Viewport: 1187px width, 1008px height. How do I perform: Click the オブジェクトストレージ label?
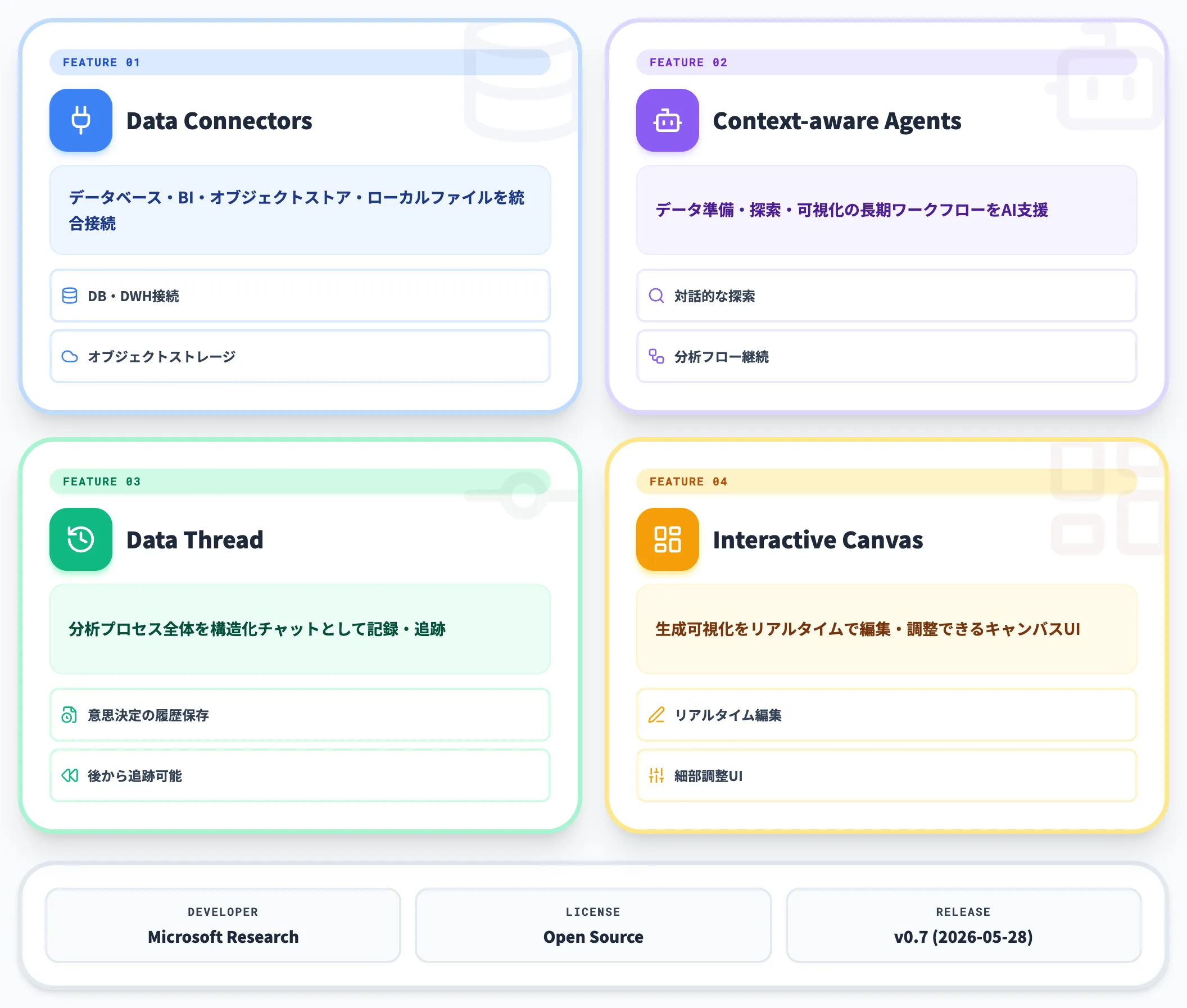(162, 357)
